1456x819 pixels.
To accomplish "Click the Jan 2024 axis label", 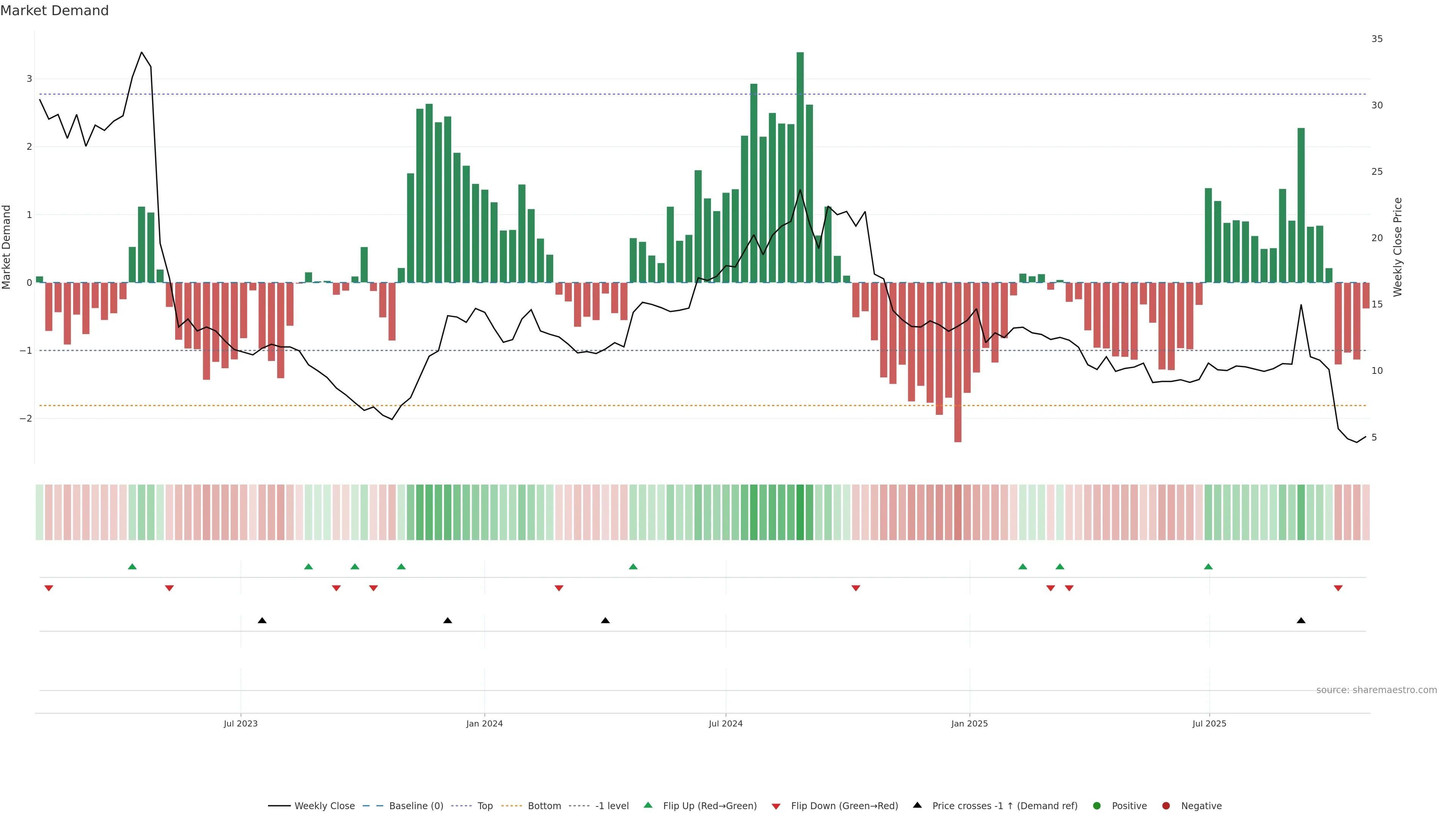I will point(485,723).
